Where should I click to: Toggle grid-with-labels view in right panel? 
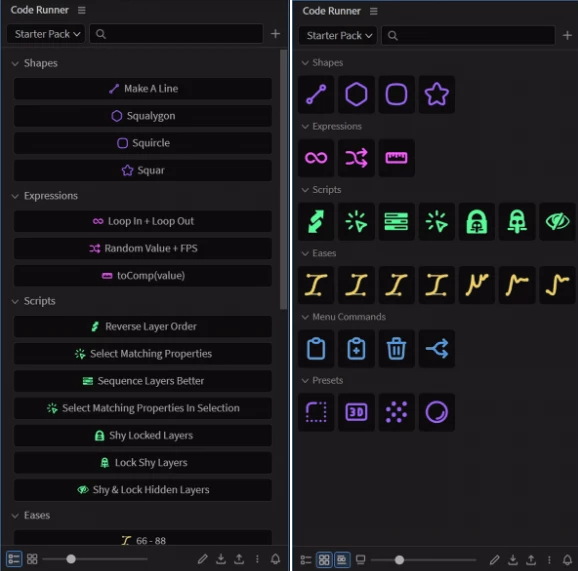(342, 560)
